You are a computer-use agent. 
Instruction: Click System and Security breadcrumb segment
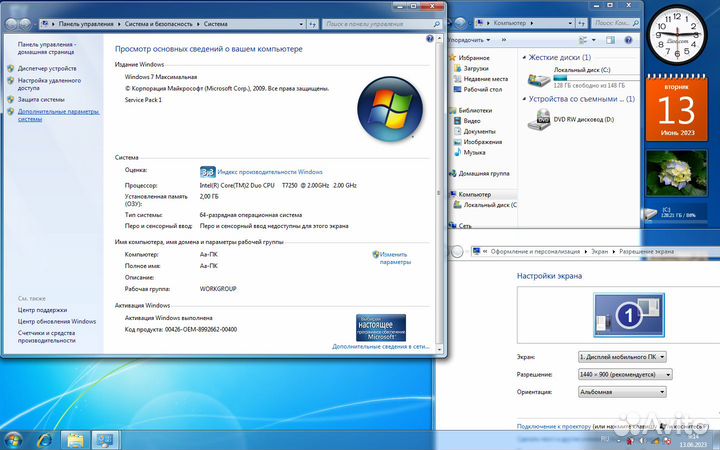[x=158, y=24]
